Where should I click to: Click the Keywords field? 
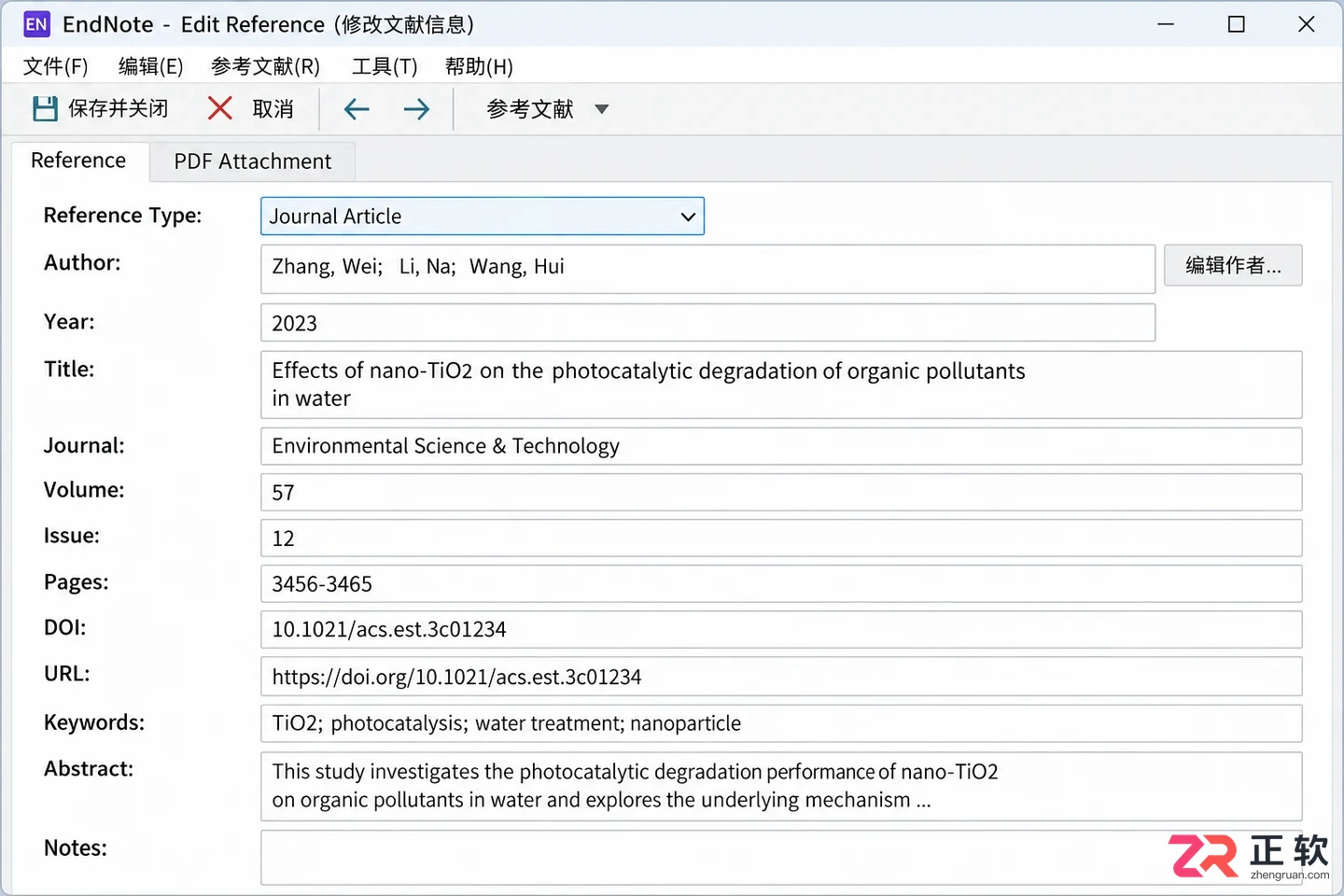pyautogui.click(x=781, y=723)
